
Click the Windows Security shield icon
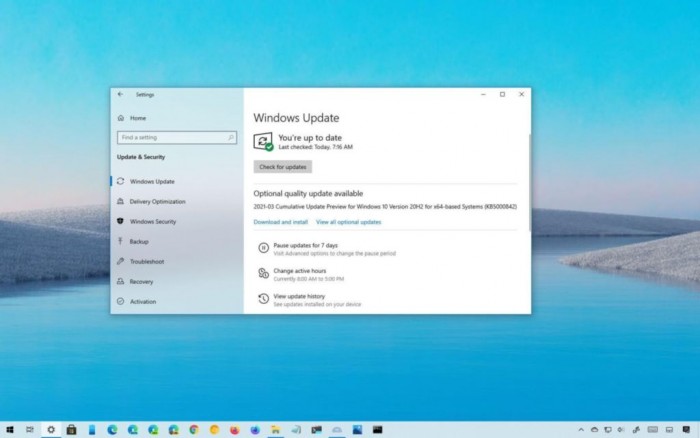[x=121, y=221]
